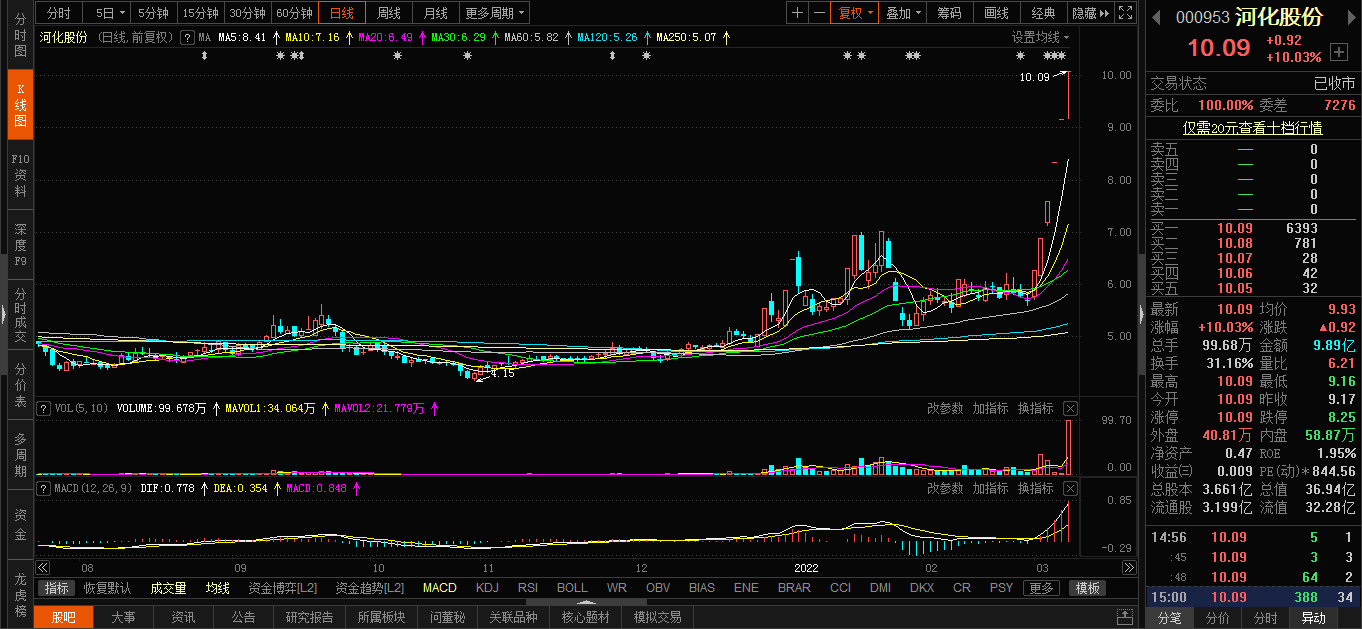Toggle the 指标 indicator bar
The height and width of the screenshot is (629, 1362).
[x=57, y=588]
